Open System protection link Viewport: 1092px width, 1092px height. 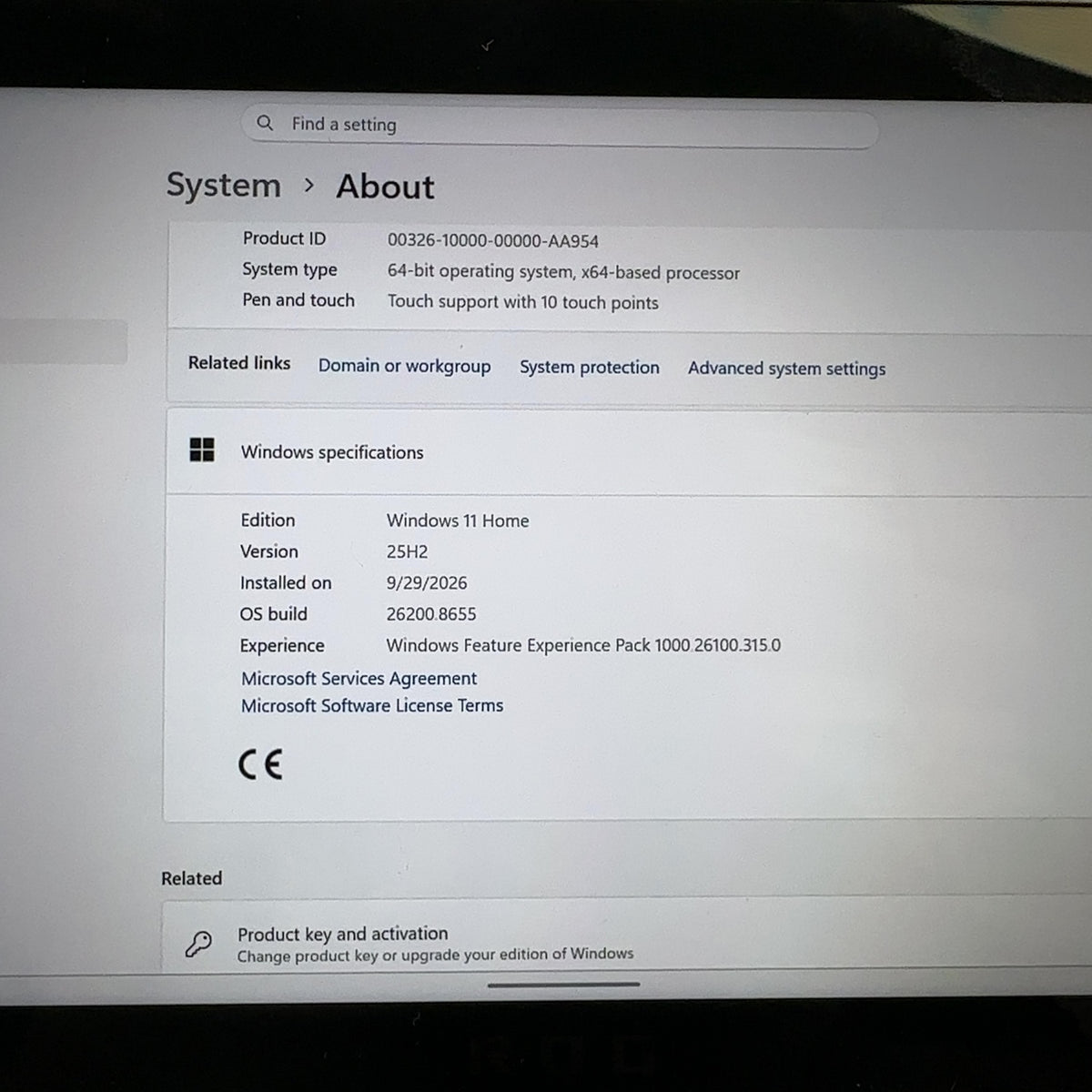tap(590, 367)
